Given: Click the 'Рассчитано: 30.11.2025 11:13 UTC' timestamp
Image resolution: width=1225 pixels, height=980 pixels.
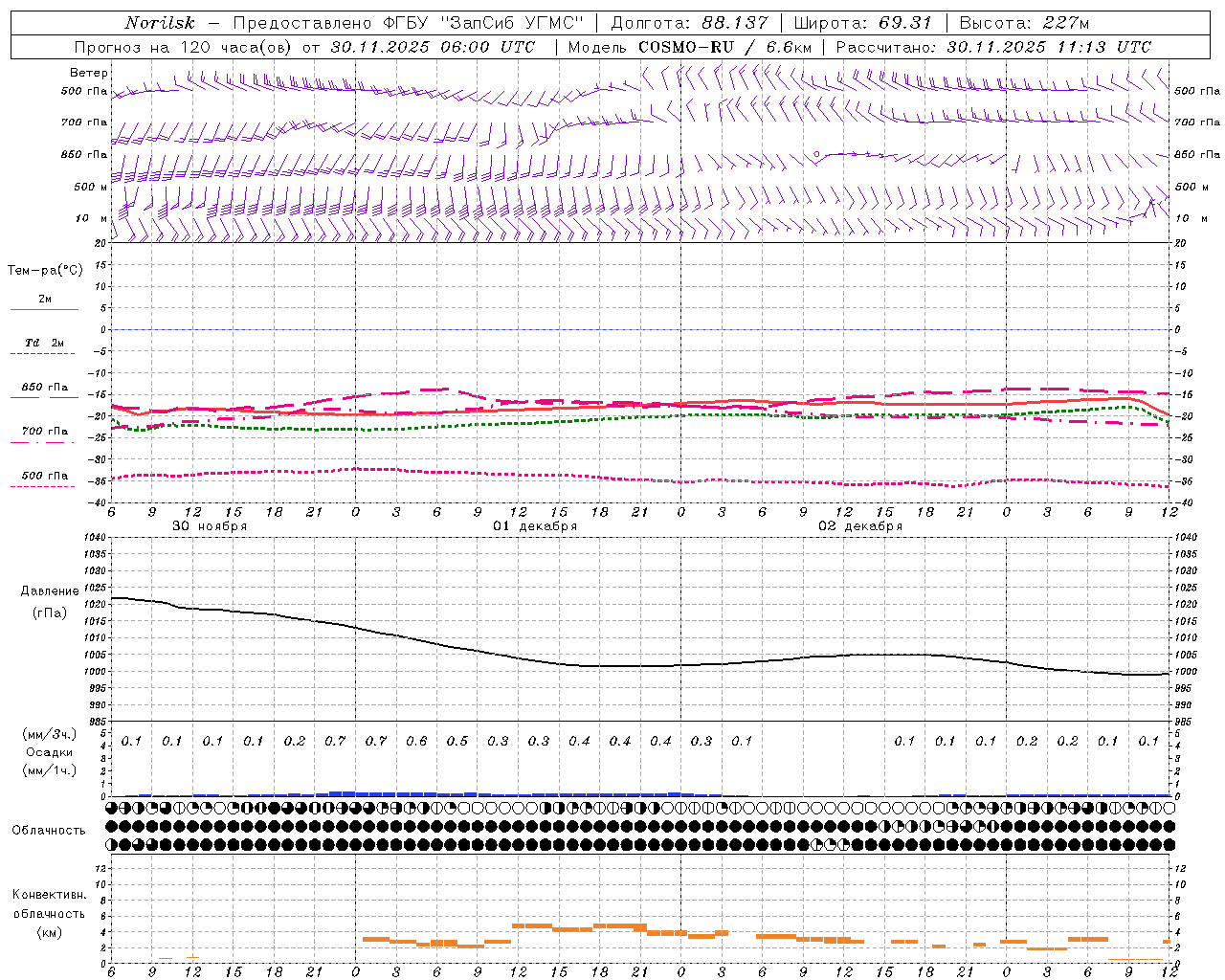Looking at the screenshot, I should point(993,47).
